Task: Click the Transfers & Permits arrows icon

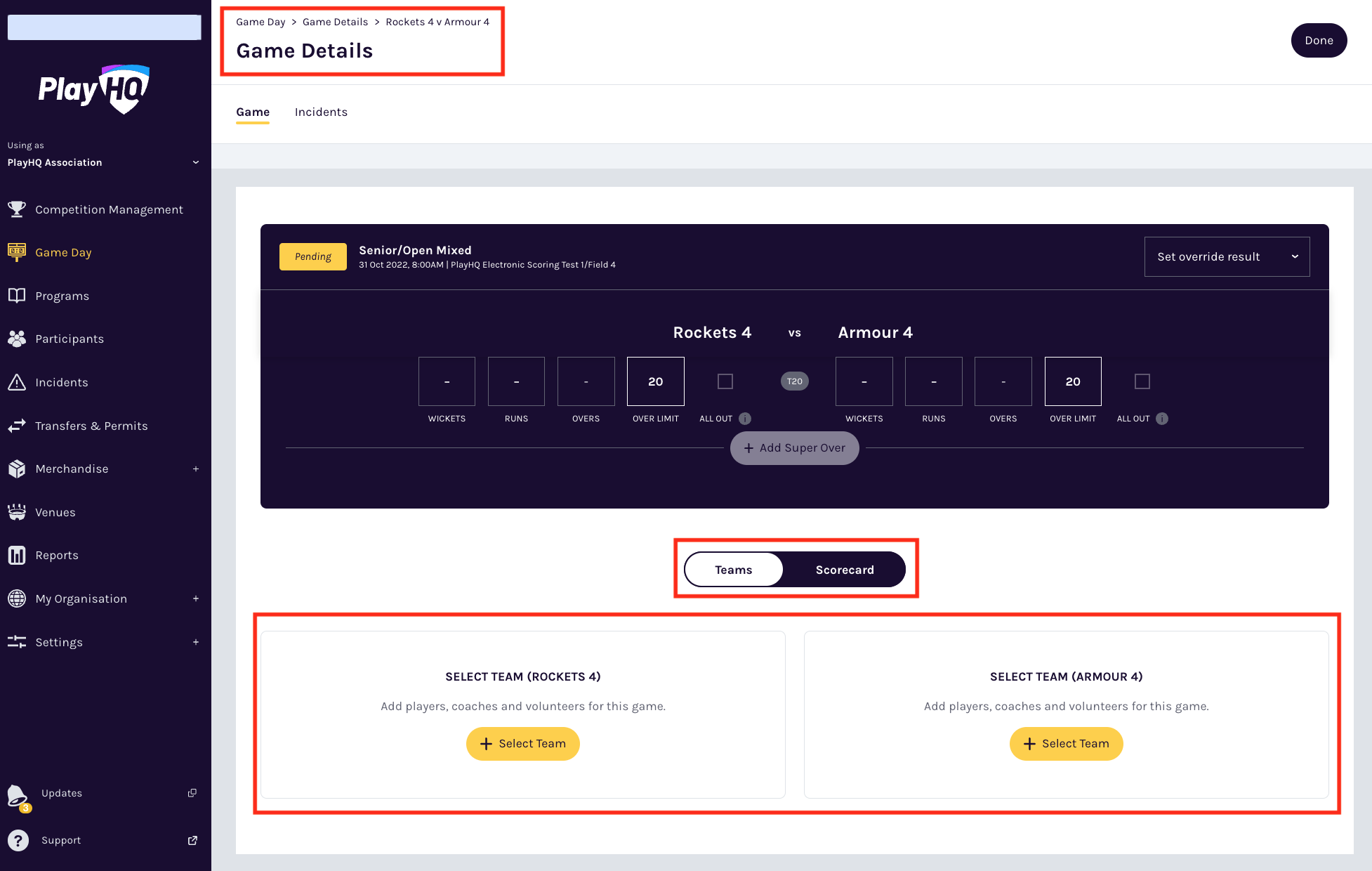Action: (17, 426)
